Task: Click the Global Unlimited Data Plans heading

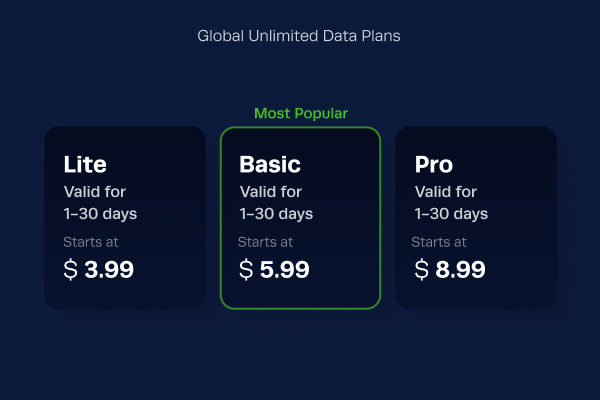Action: (x=299, y=36)
